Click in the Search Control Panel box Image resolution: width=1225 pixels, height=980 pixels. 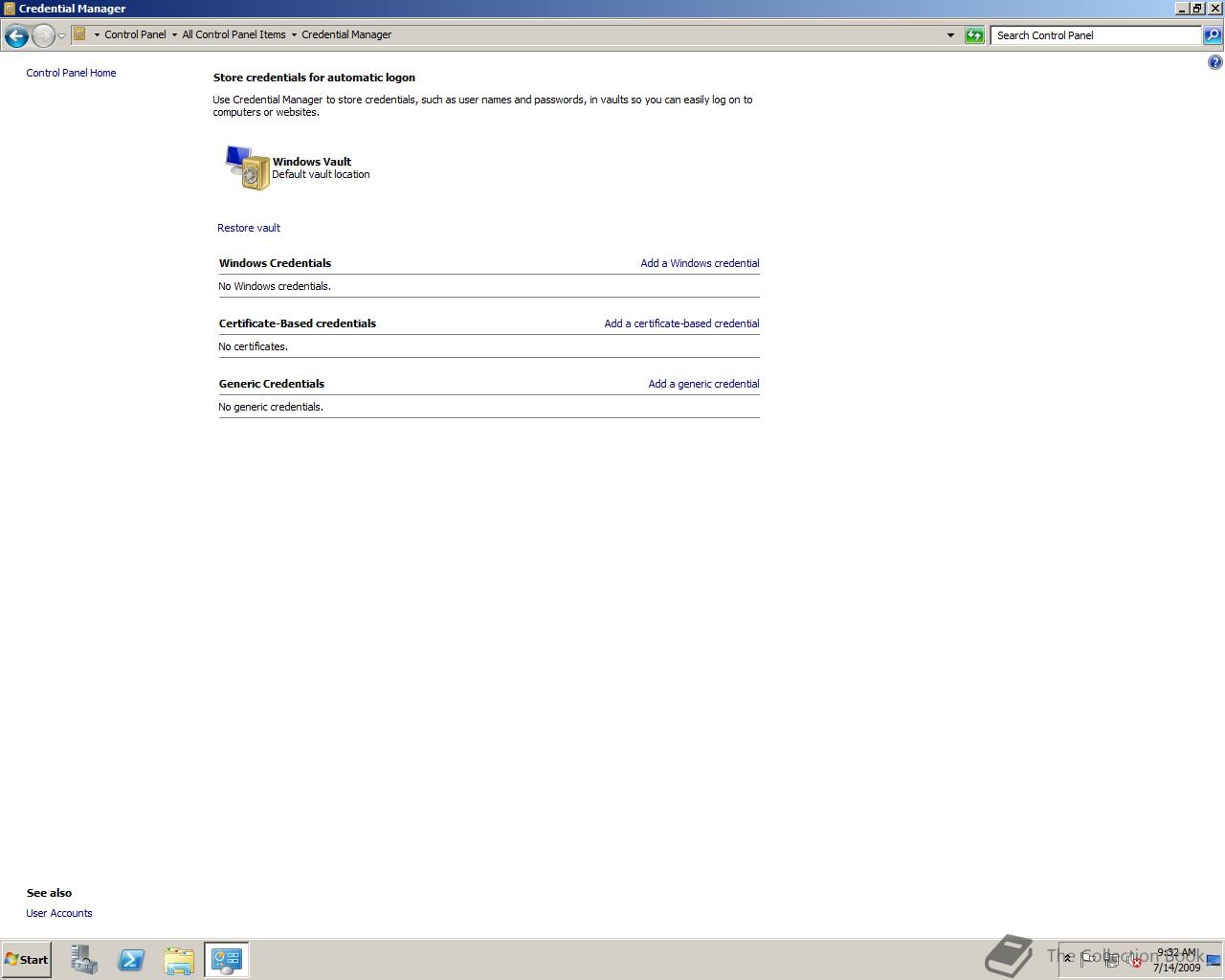1096,35
